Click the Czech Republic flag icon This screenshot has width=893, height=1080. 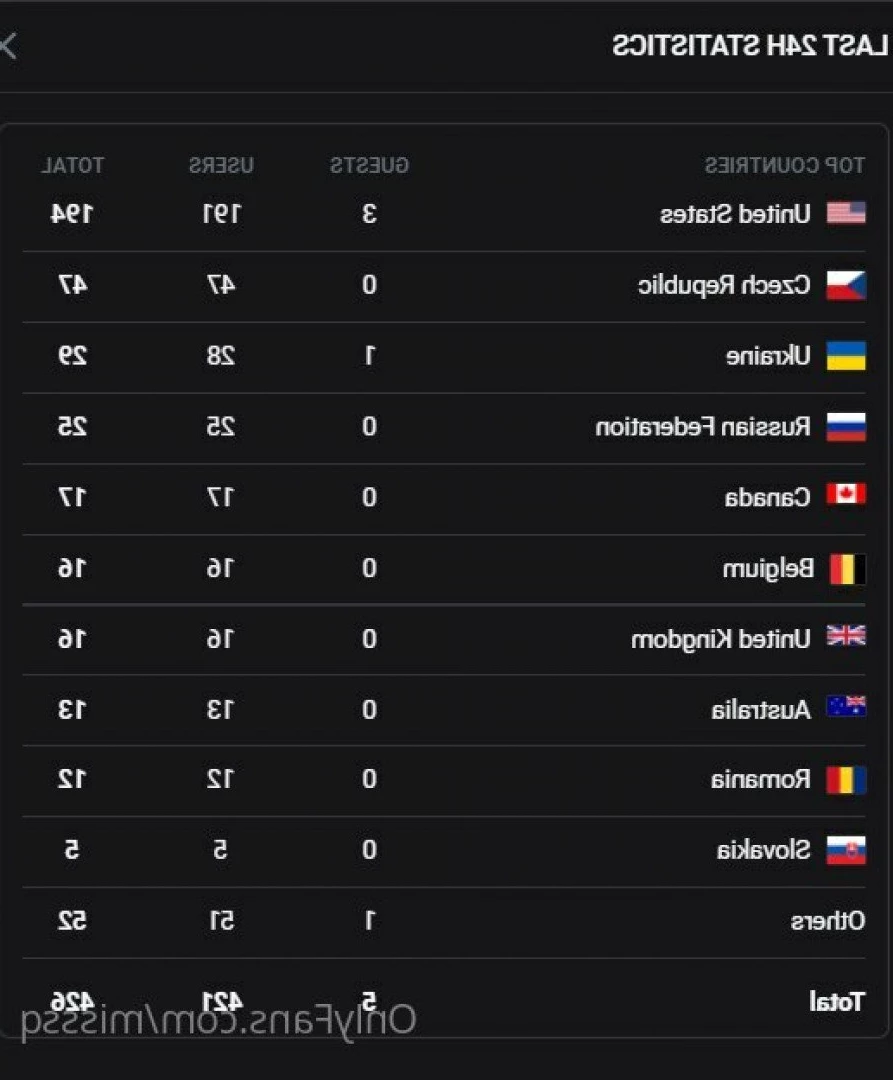[845, 285]
